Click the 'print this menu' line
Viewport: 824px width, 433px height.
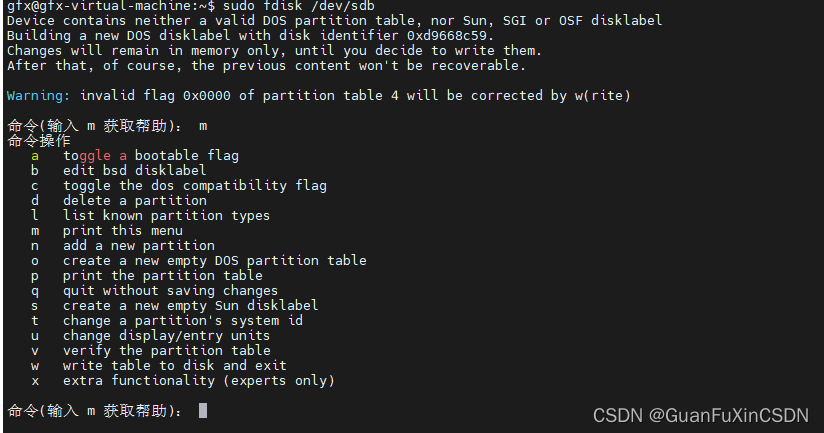point(122,230)
